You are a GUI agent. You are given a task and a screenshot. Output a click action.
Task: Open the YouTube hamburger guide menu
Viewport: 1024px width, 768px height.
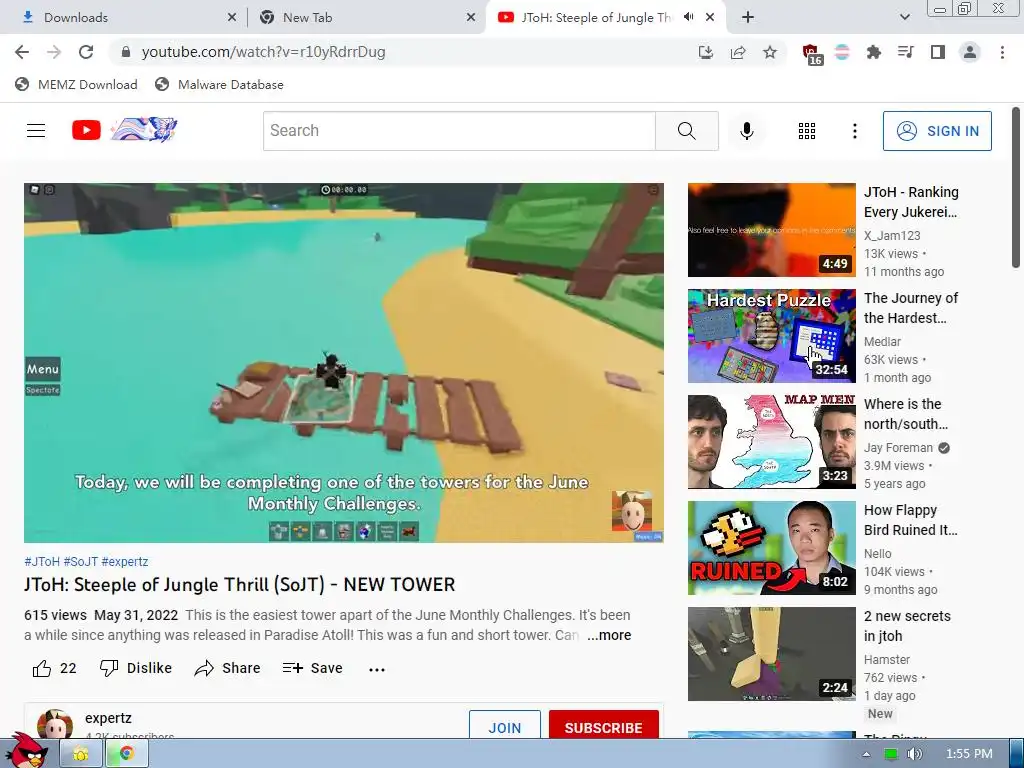point(36,131)
